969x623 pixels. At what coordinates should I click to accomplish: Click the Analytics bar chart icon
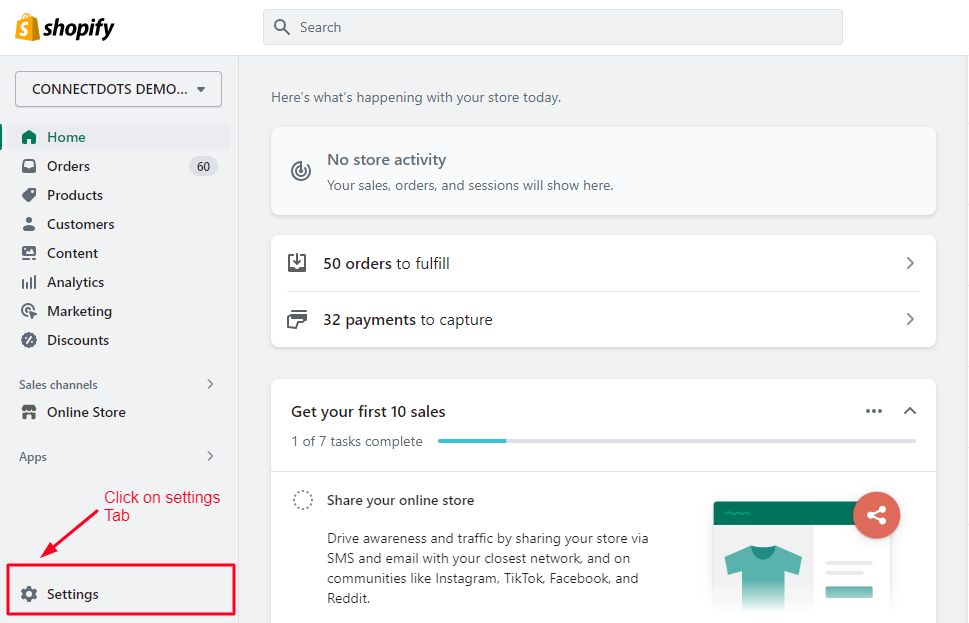pyautogui.click(x=29, y=282)
